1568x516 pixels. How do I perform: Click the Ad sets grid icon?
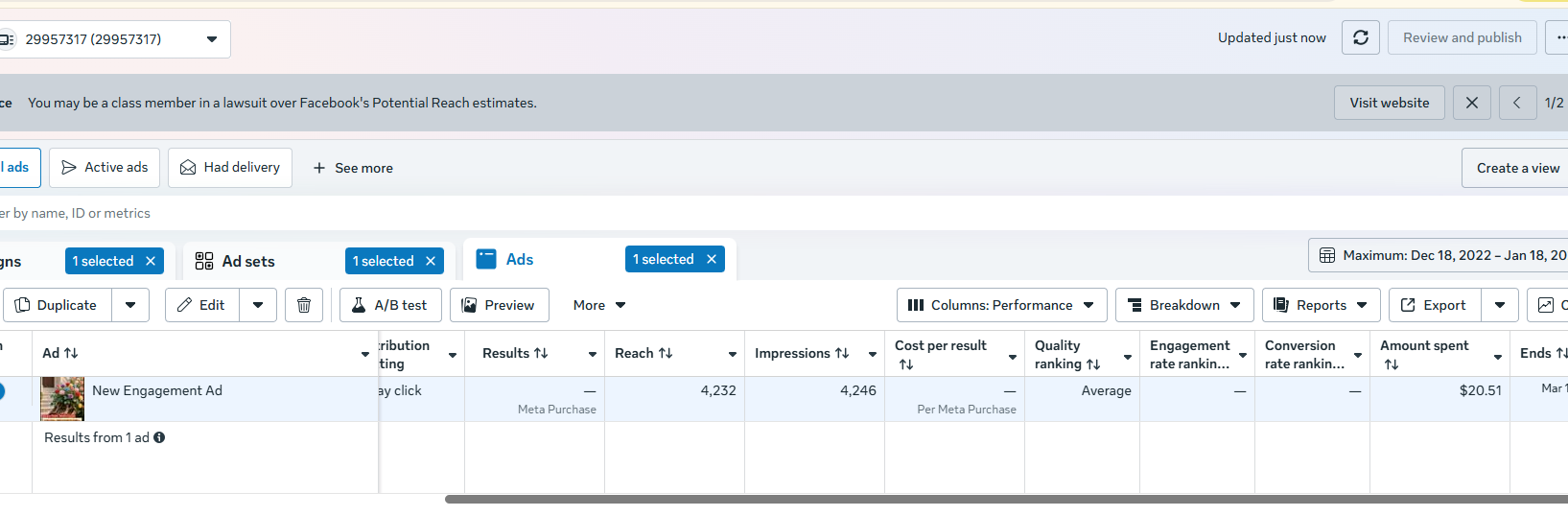[204, 261]
